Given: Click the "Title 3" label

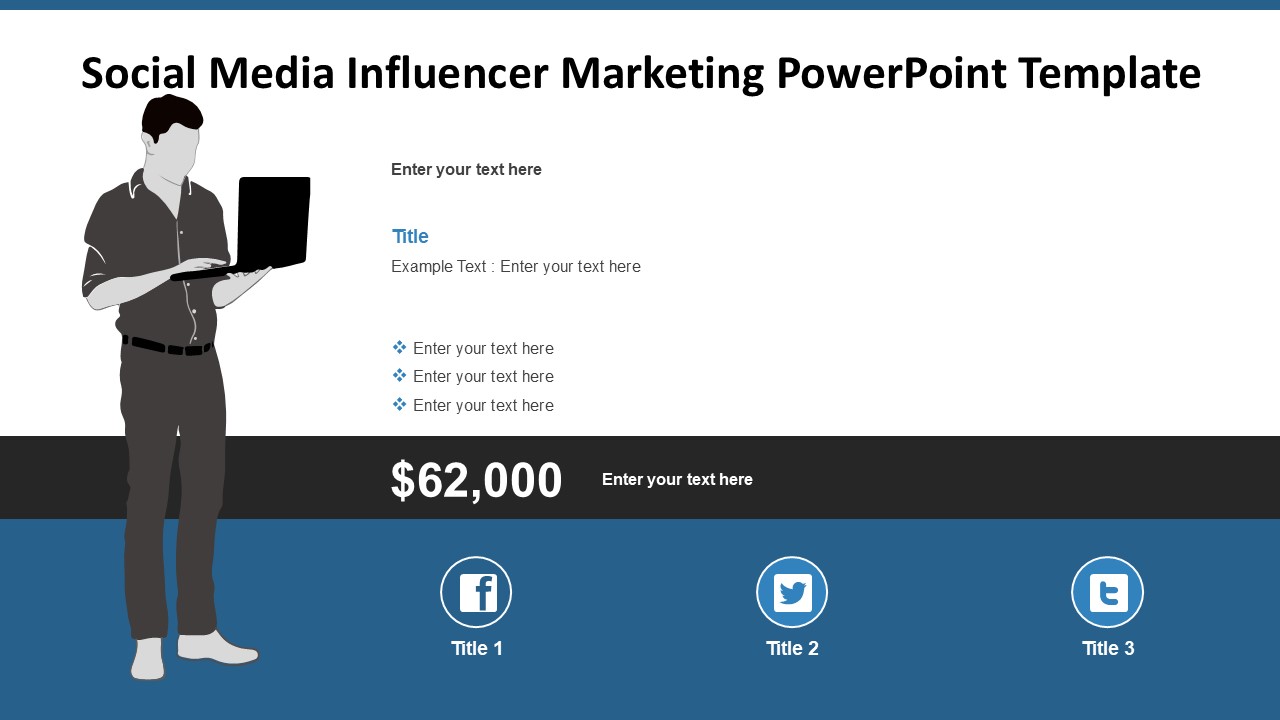Looking at the screenshot, I should click(x=1108, y=649).
